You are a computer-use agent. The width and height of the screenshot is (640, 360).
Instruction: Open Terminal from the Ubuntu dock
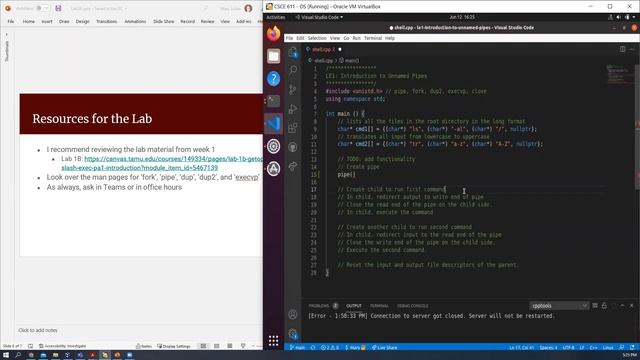click(273, 101)
